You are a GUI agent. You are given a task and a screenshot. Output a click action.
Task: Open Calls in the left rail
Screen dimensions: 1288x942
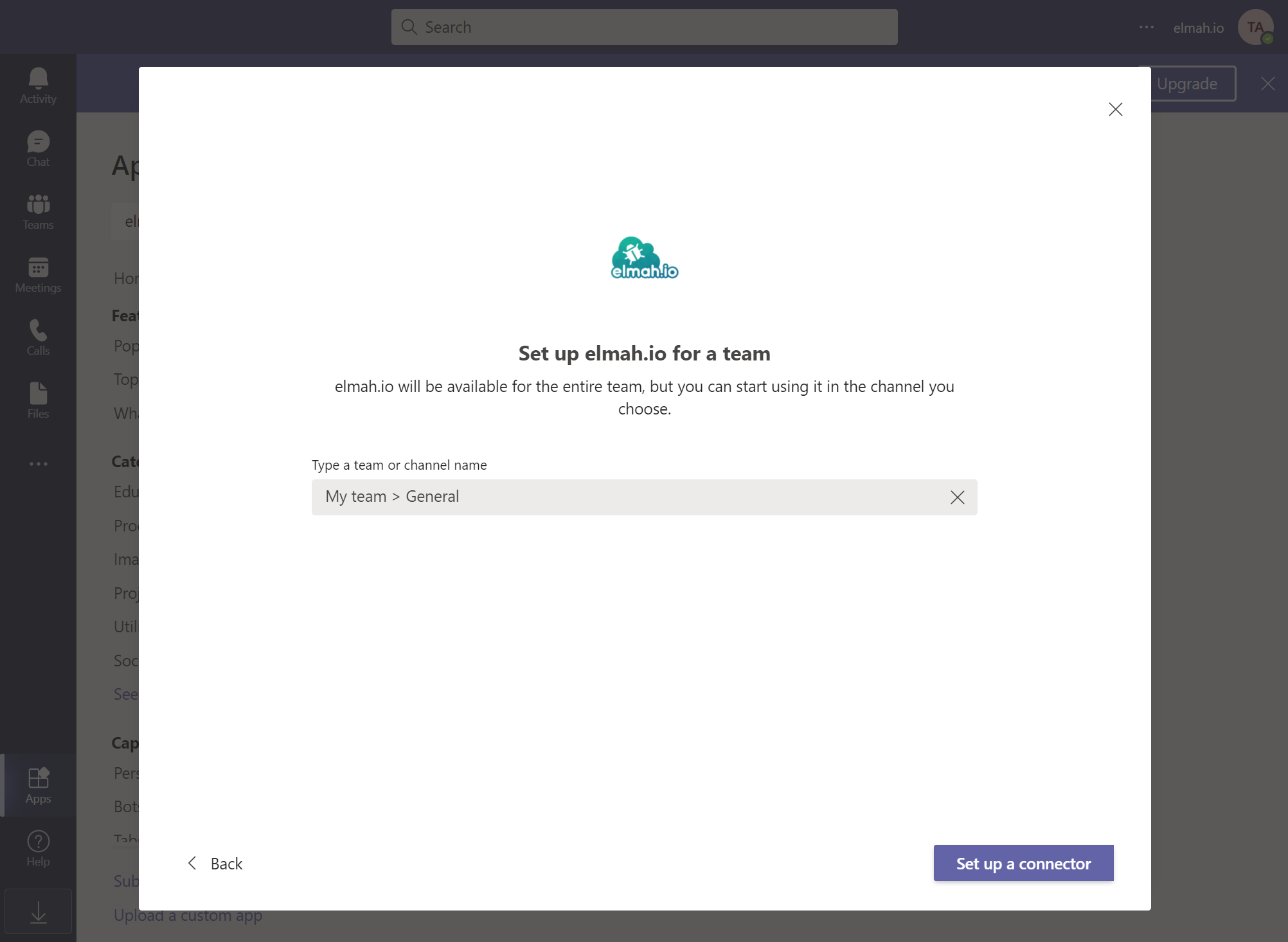pos(38,337)
